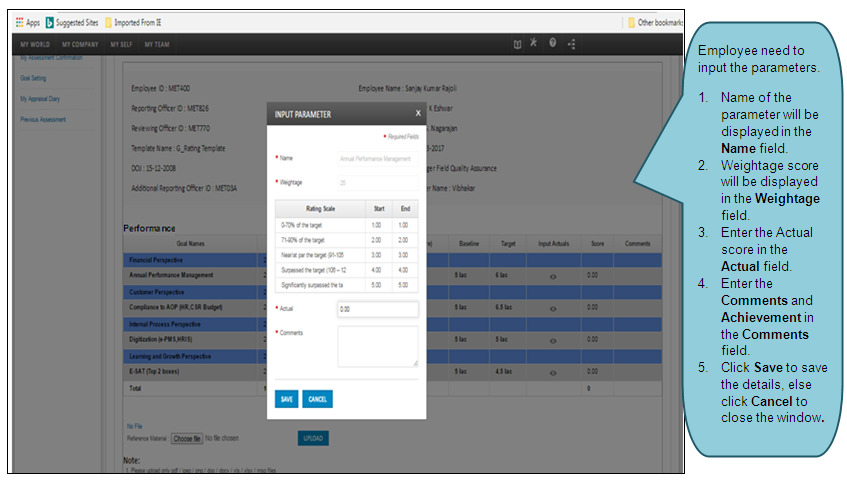Click Digitization (e-PMS,HRIS) goal name

pyautogui.click(x=160, y=339)
